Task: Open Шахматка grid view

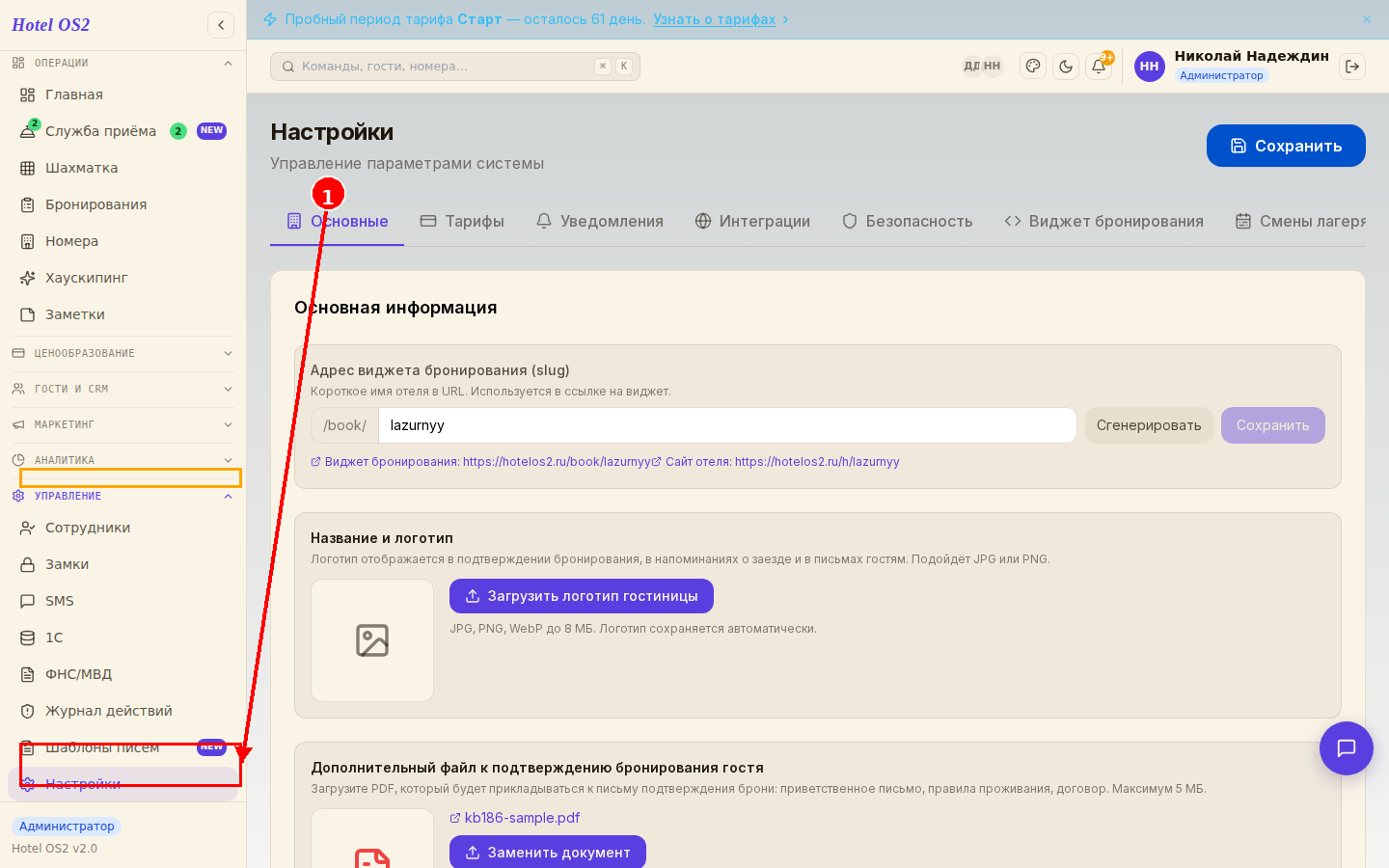Action: click(123, 168)
